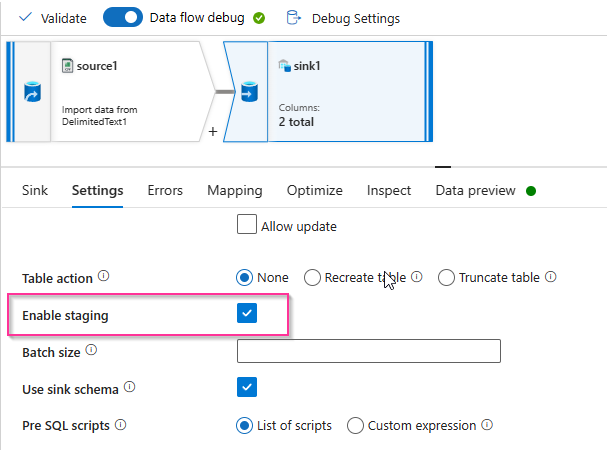Click info icon beside Use sink schema

pos(129,387)
